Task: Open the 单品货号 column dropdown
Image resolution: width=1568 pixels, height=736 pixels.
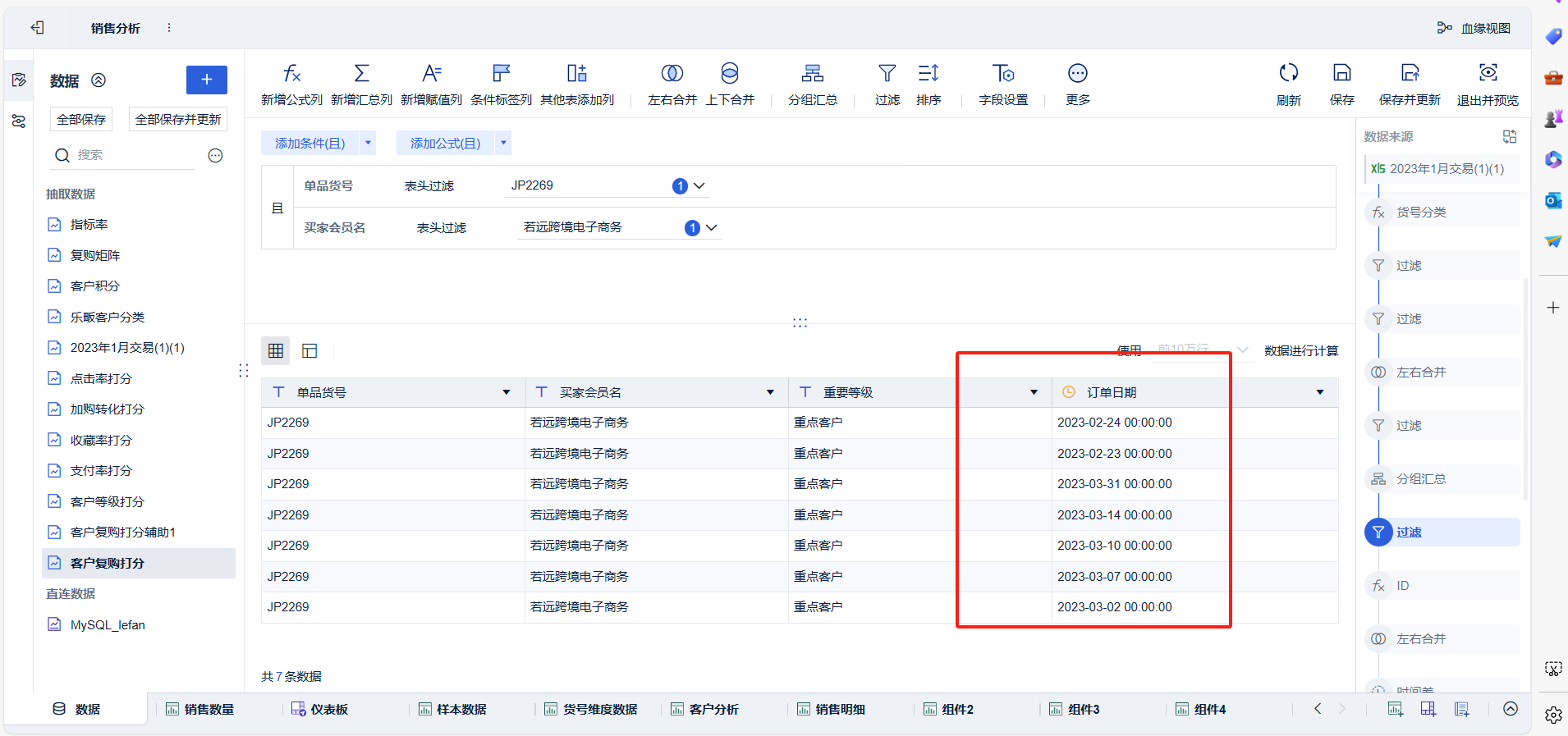Action: [507, 392]
